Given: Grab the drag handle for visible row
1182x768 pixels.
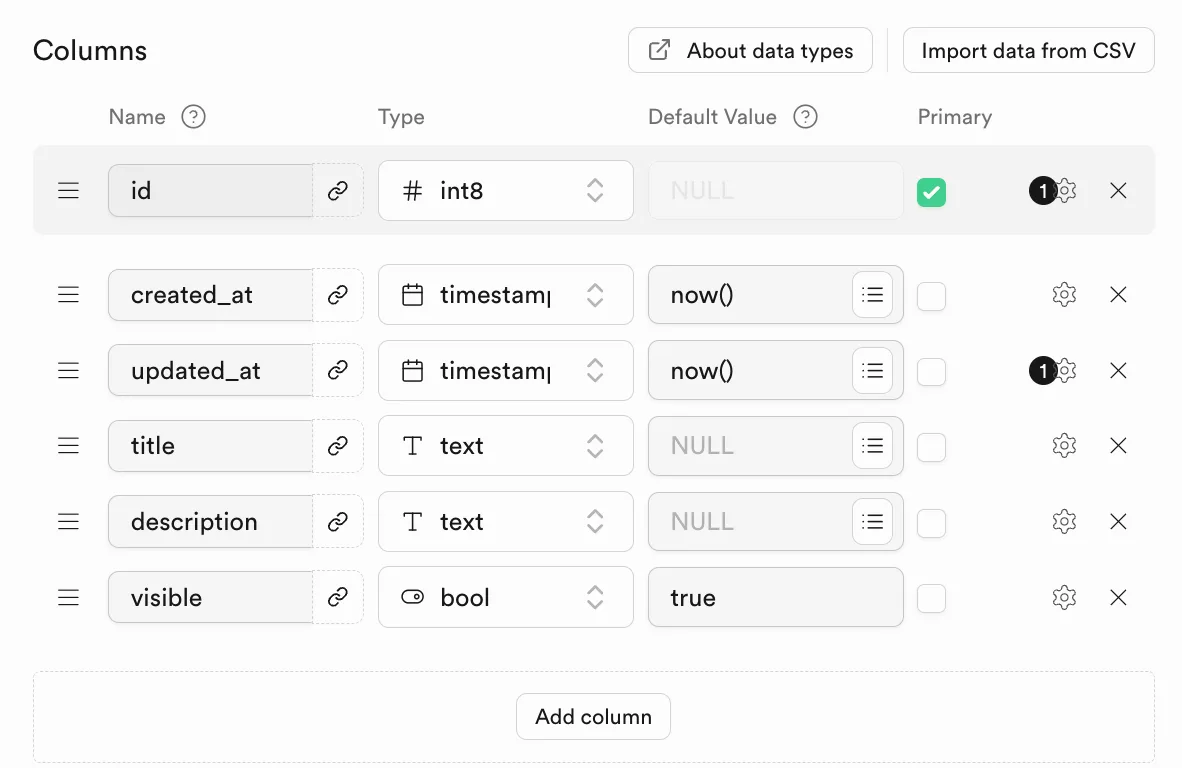Looking at the screenshot, I should tap(69, 598).
